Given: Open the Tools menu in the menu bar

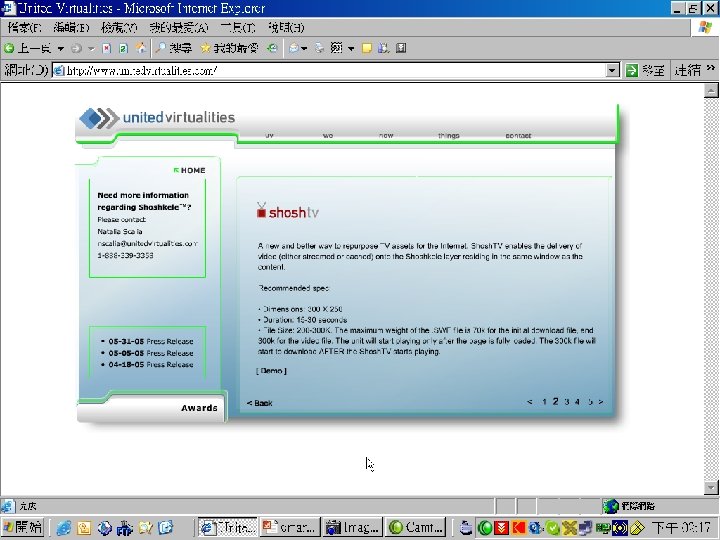Looking at the screenshot, I should click(238, 28).
